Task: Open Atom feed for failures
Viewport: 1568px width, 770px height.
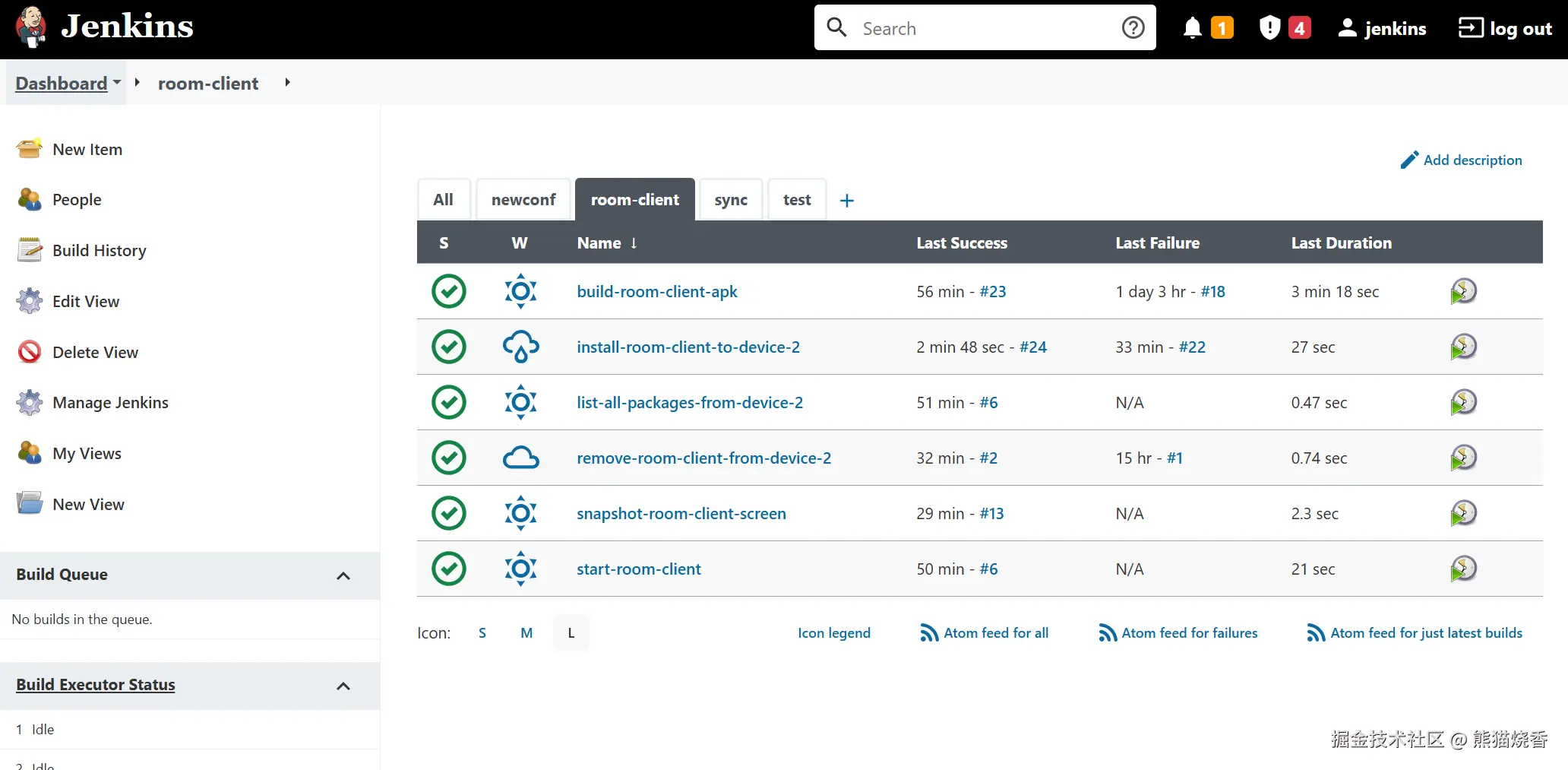Action: 1178,632
